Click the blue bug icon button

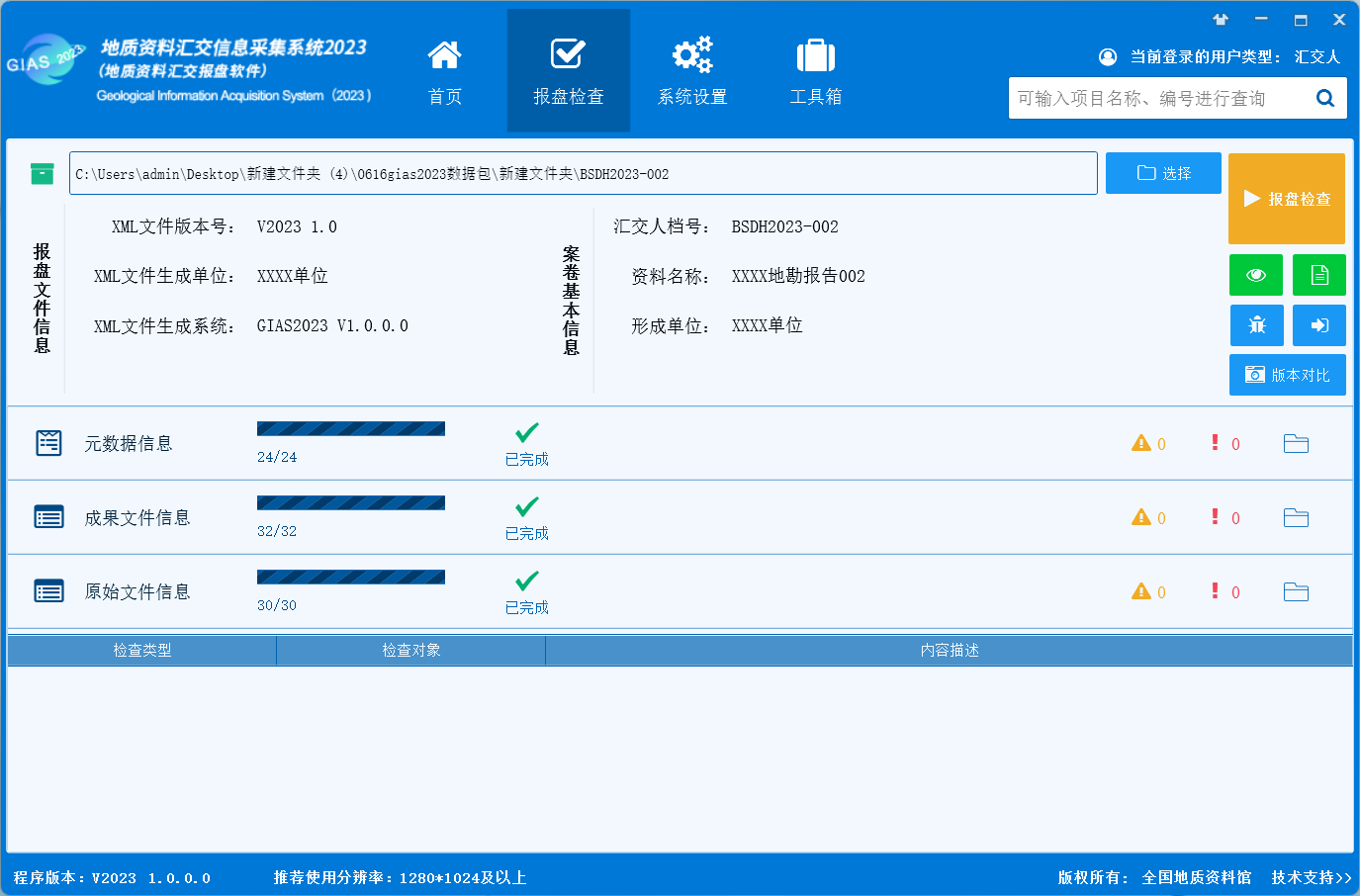(x=1256, y=325)
